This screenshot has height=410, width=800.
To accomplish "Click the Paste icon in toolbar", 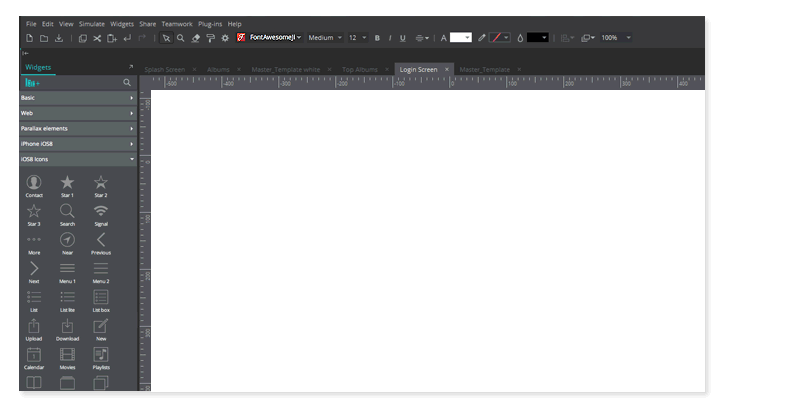I will click(x=112, y=38).
